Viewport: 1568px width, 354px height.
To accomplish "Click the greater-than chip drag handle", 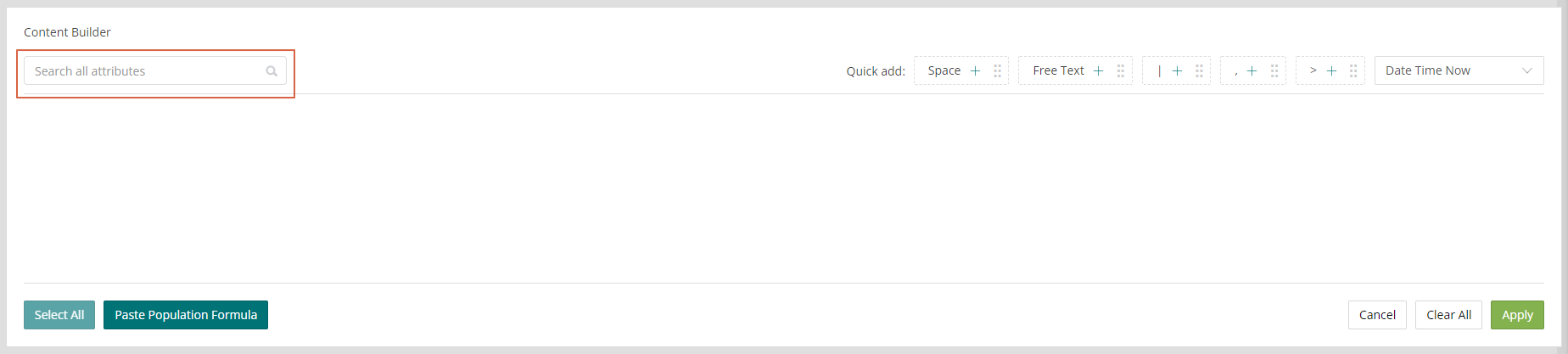I will [x=1353, y=70].
